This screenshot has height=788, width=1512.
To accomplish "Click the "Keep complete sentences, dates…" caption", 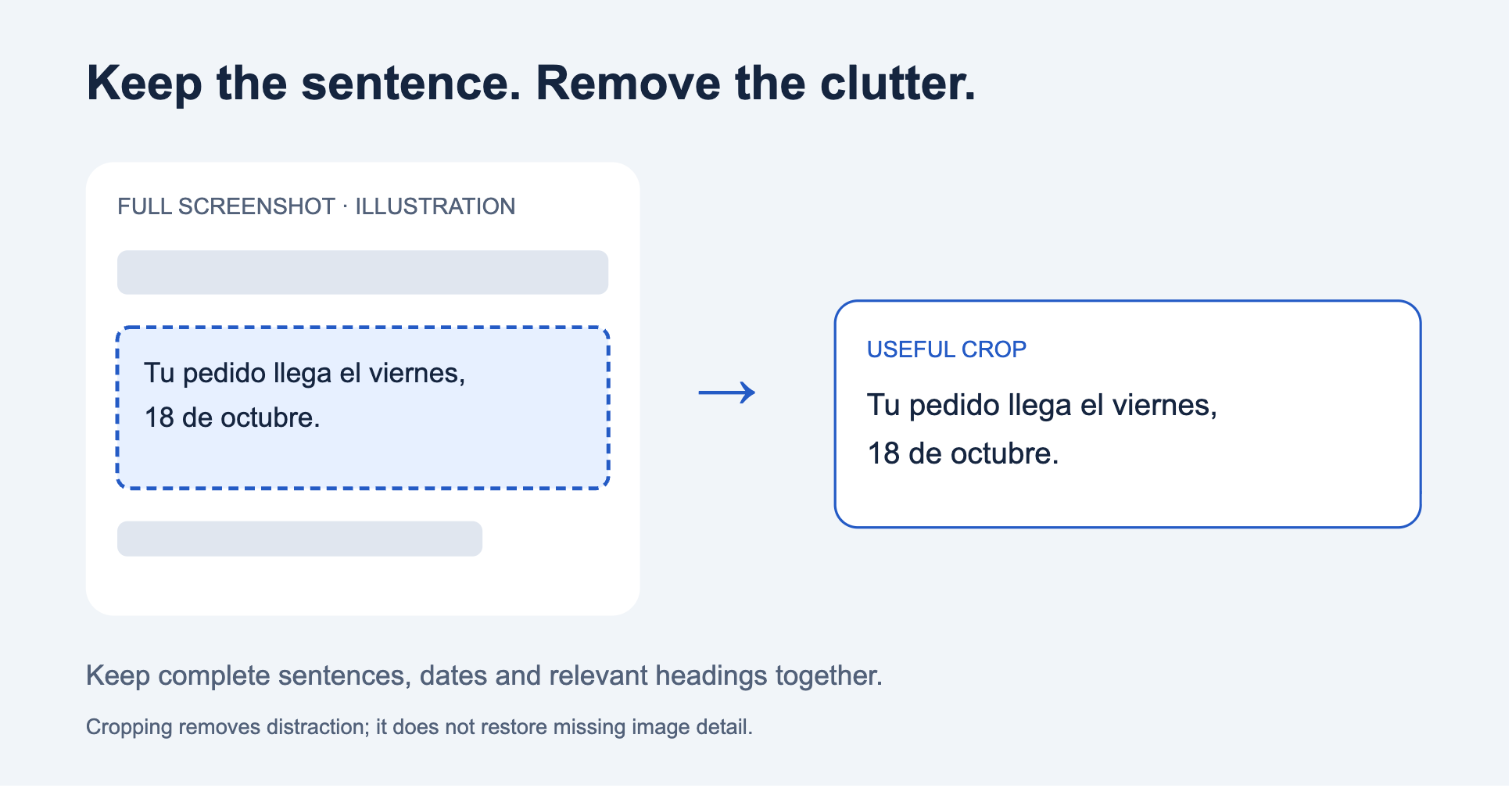I will (x=484, y=675).
